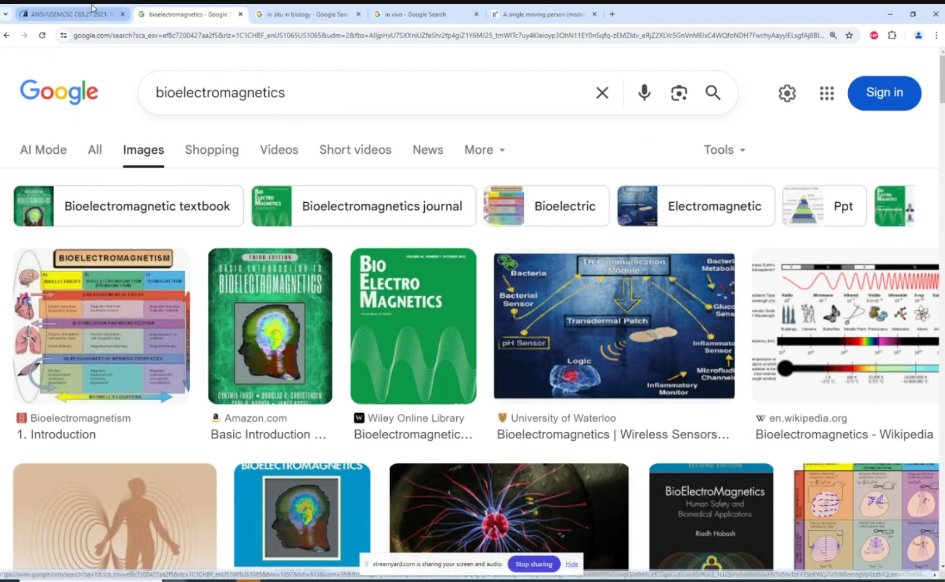Start voice search with microphone icon
The image size is (945, 582).
click(x=644, y=93)
